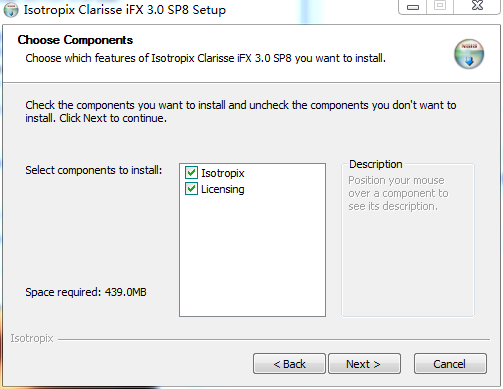Go to the previous step with < Back

pos(289,364)
